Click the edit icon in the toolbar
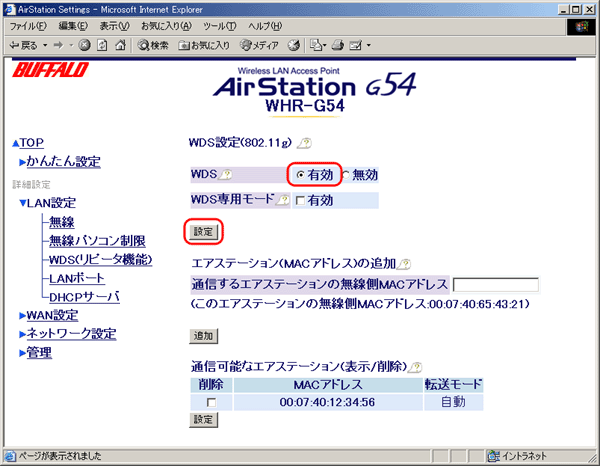 click(356, 46)
